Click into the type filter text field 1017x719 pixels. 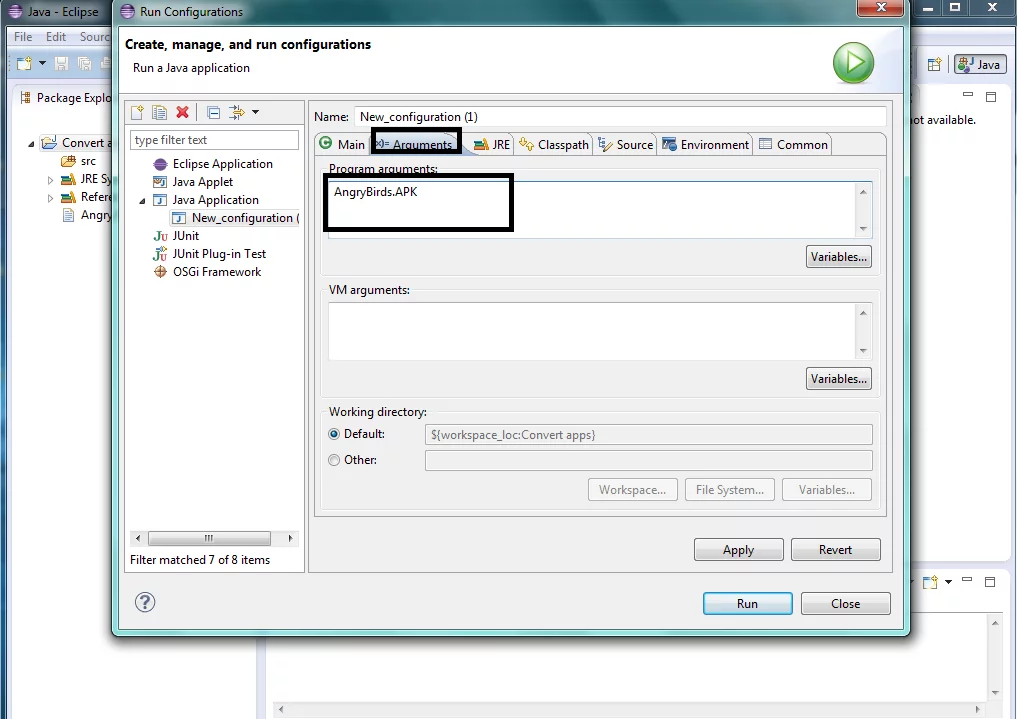click(x=214, y=140)
